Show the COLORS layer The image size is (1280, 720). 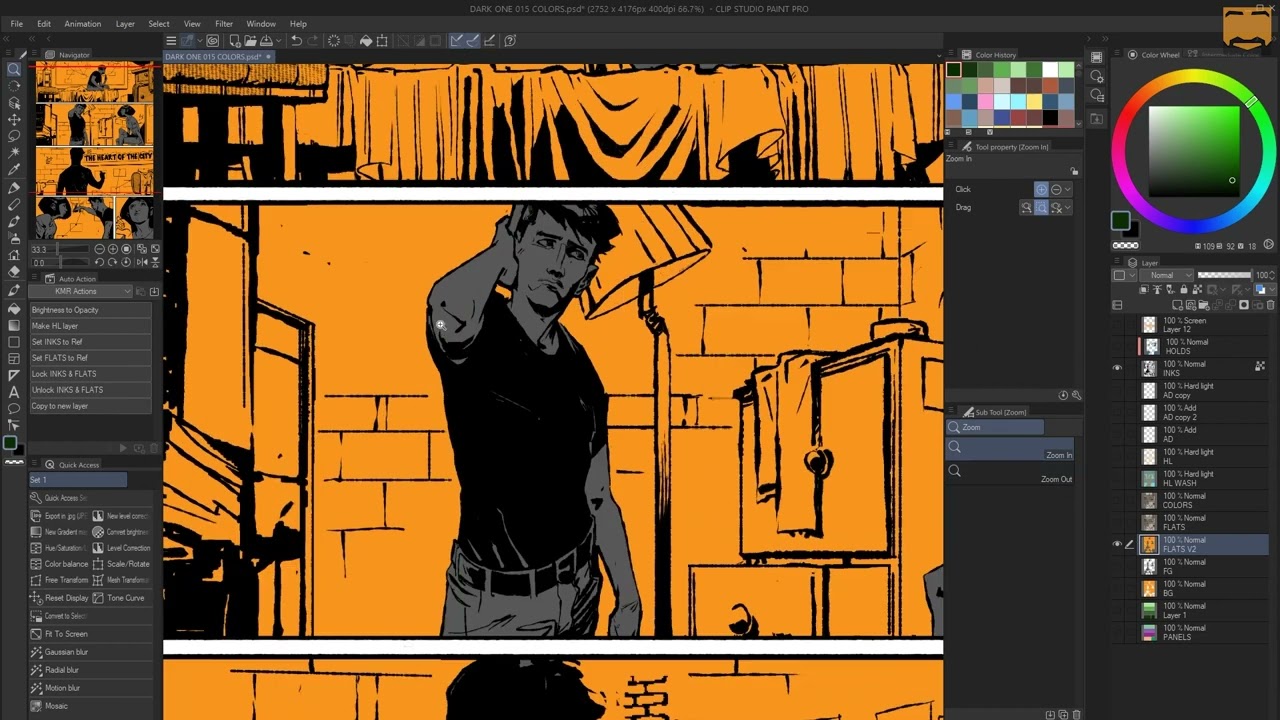pyautogui.click(x=1117, y=500)
